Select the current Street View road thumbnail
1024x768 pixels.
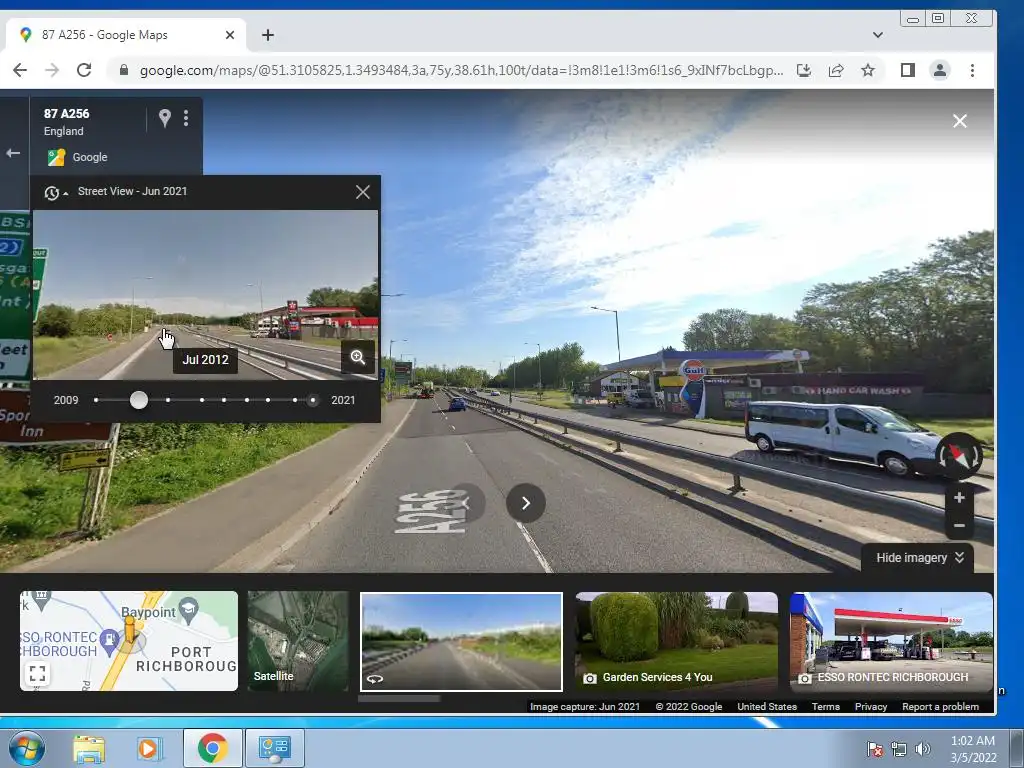click(x=461, y=641)
